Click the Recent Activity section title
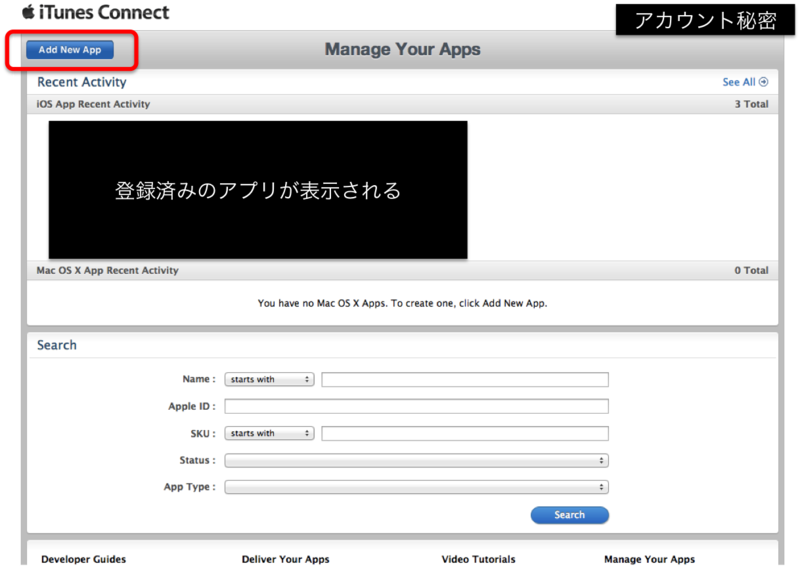The width and height of the screenshot is (800, 566). point(82,82)
